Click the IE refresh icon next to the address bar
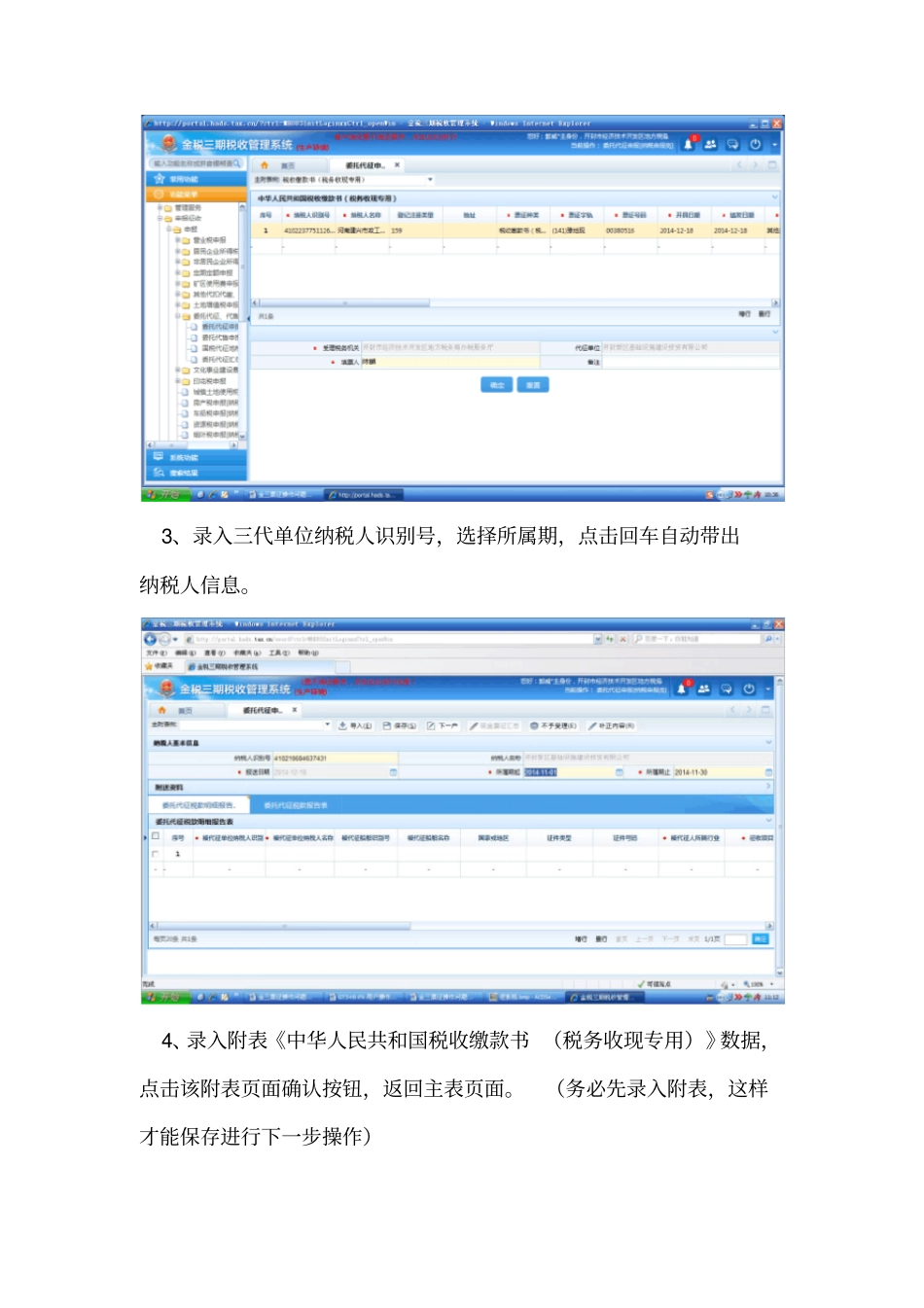This screenshot has width=924, height=1308. coord(610,639)
